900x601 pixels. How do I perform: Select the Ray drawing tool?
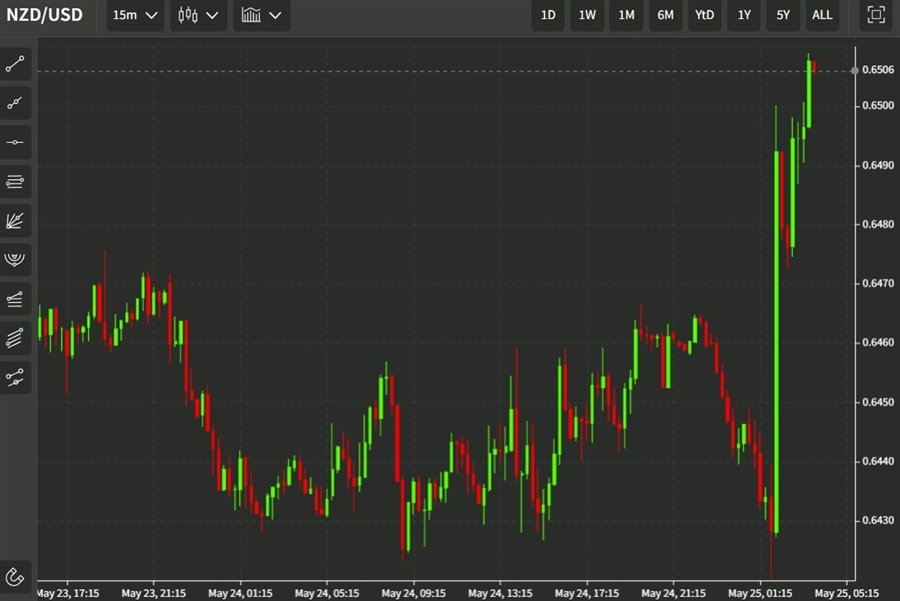(14, 103)
